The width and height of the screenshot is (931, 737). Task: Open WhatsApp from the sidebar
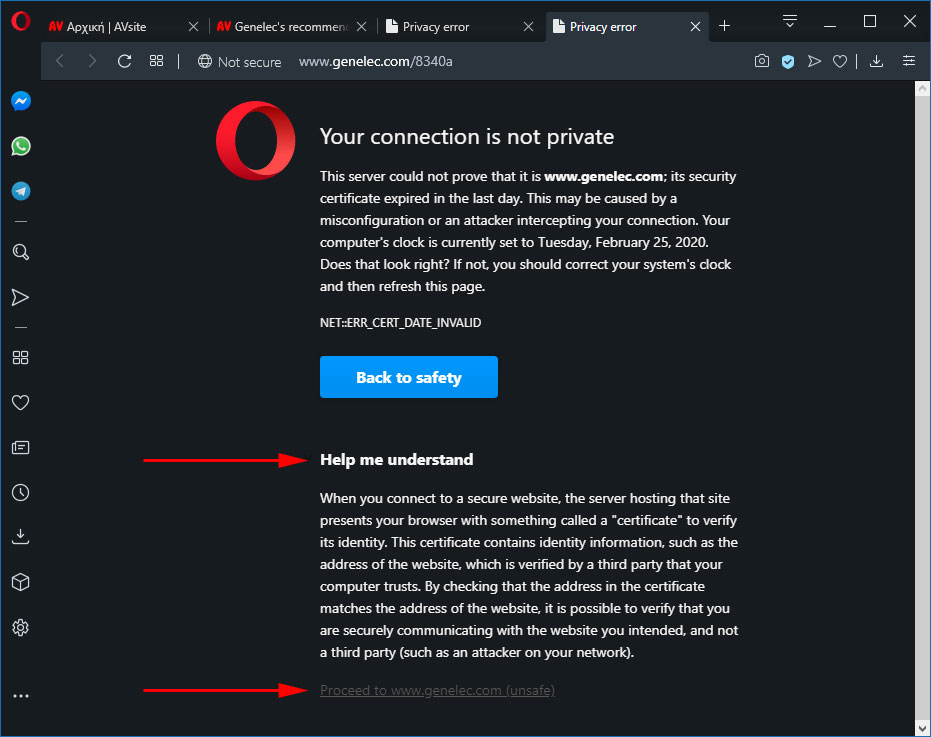point(21,146)
